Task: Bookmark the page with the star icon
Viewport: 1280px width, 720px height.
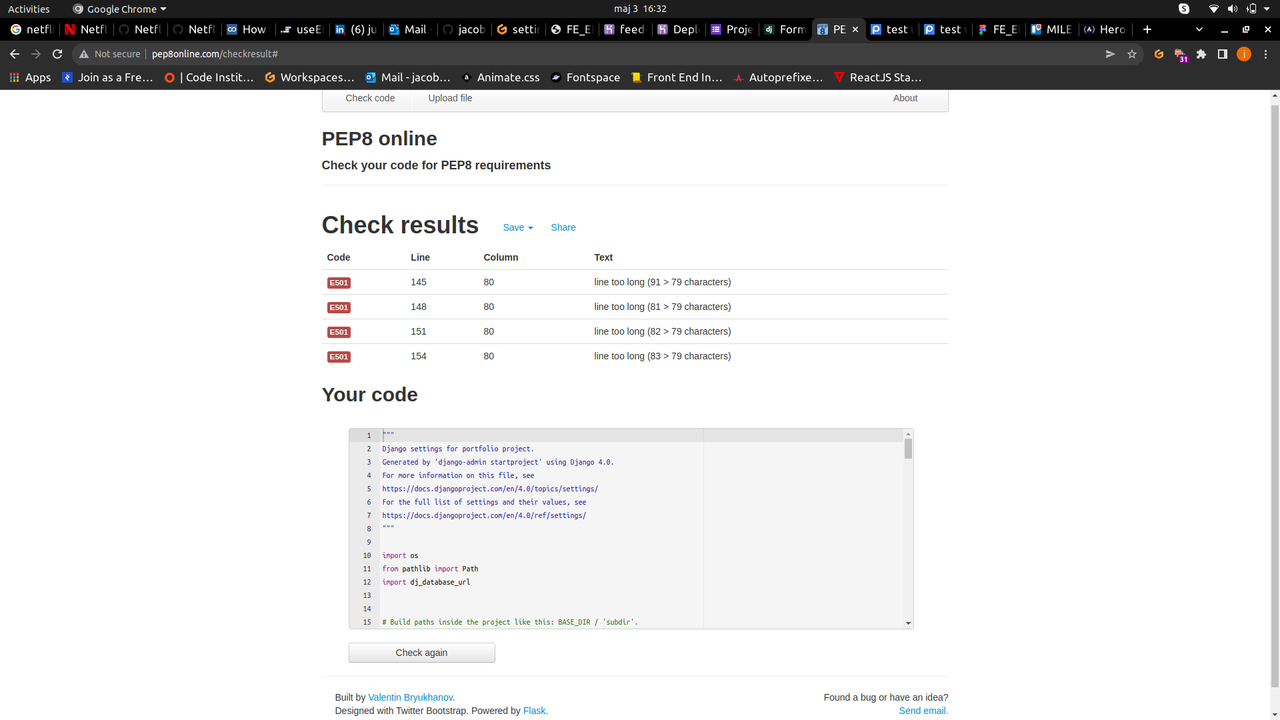Action: click(x=1133, y=54)
